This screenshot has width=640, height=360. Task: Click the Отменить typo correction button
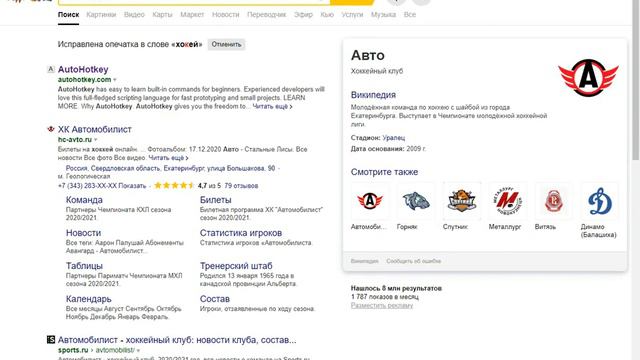pos(226,44)
